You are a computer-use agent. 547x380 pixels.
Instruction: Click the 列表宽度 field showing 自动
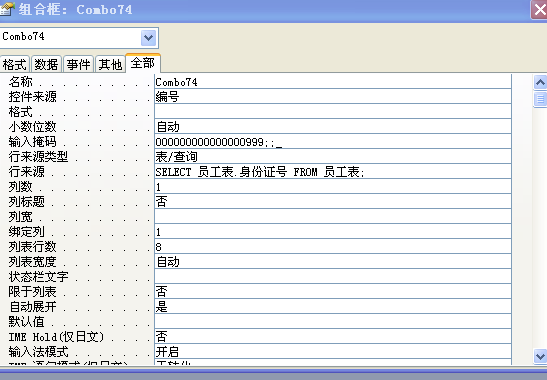click(x=333, y=262)
